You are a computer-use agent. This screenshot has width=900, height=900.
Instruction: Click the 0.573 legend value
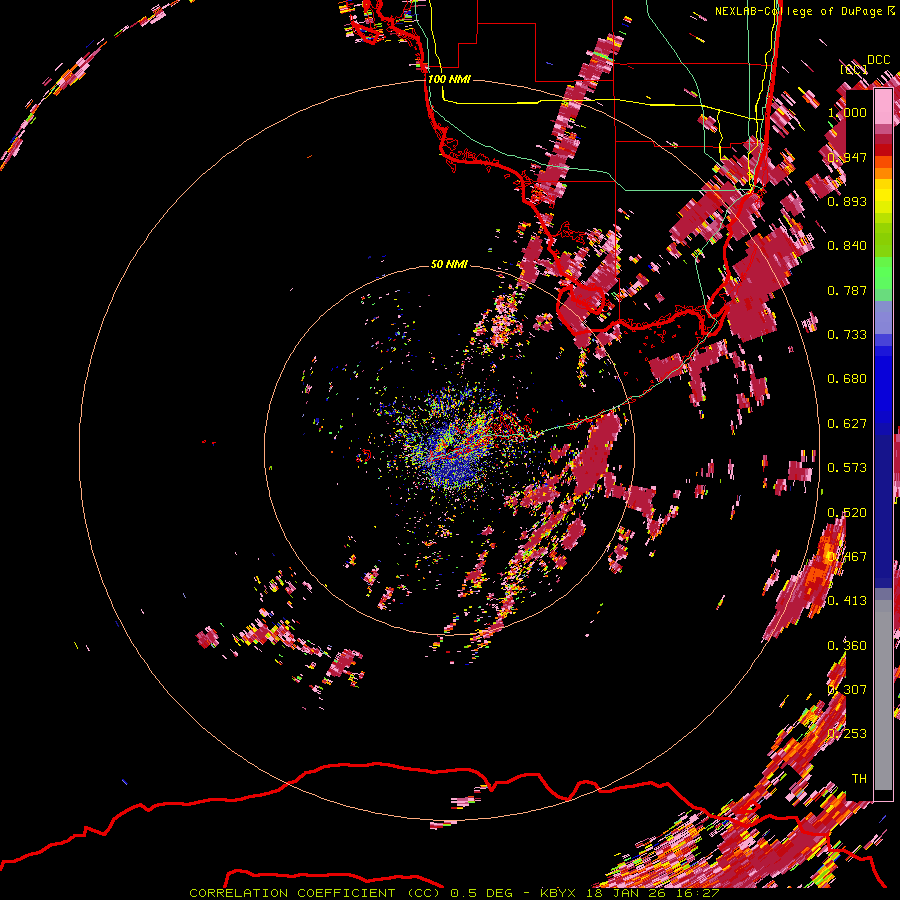[847, 468]
